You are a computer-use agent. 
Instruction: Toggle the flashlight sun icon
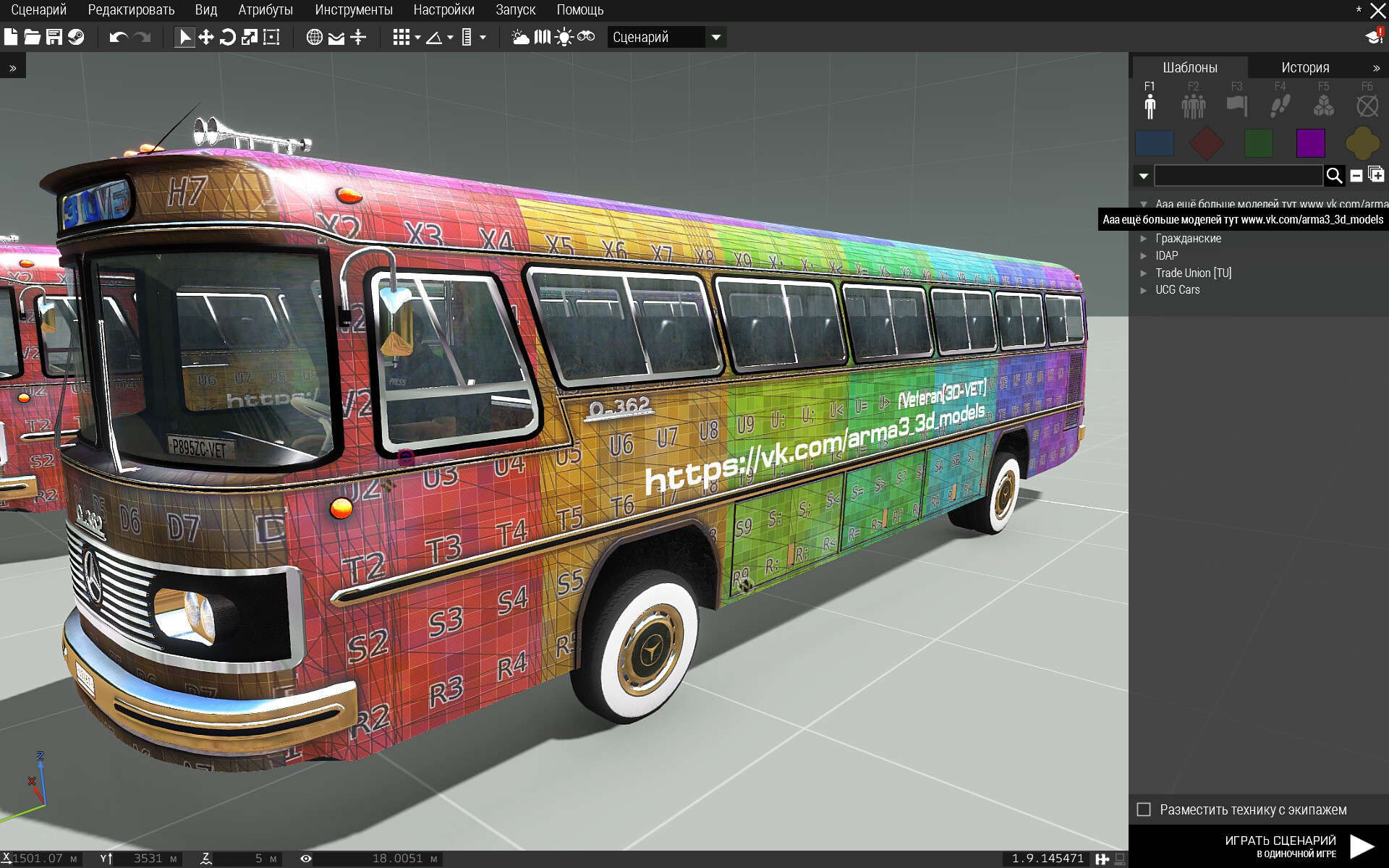pos(564,37)
